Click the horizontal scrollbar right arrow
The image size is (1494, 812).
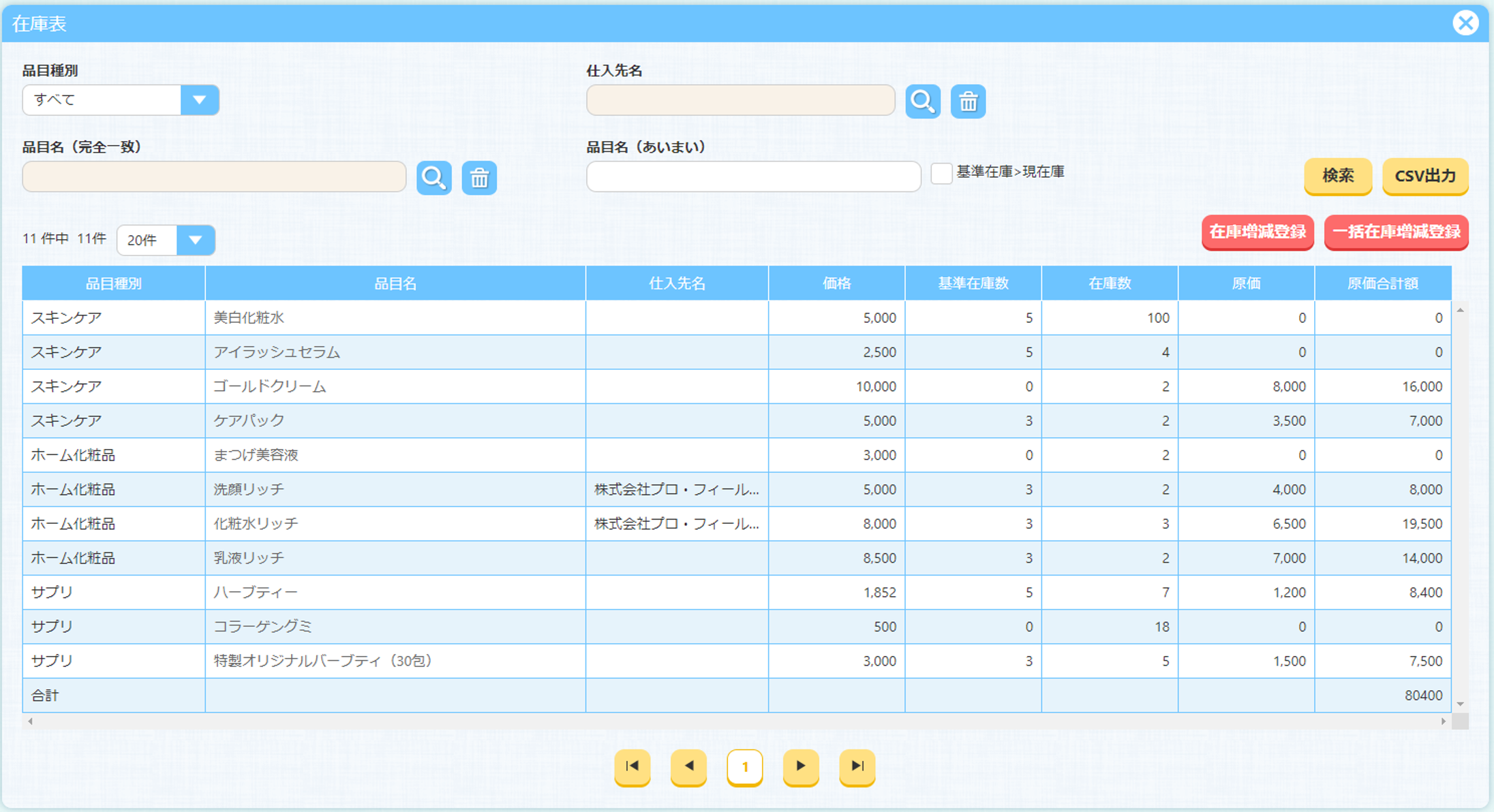[x=1444, y=721]
